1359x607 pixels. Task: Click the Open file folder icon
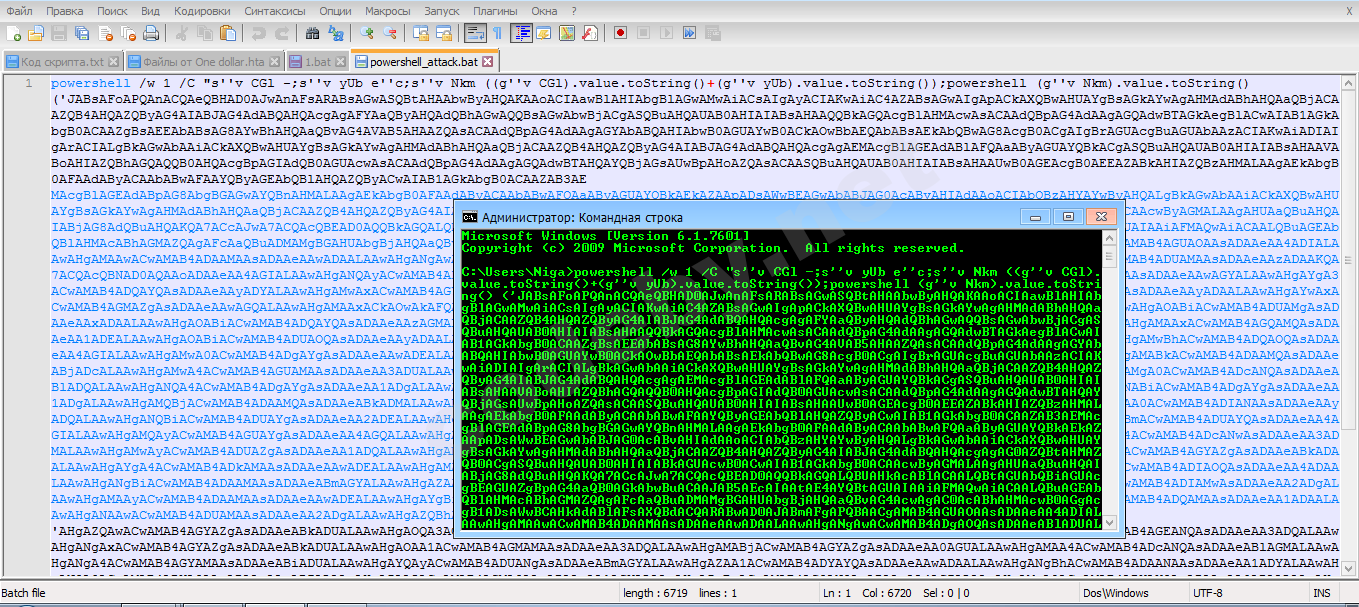35,33
